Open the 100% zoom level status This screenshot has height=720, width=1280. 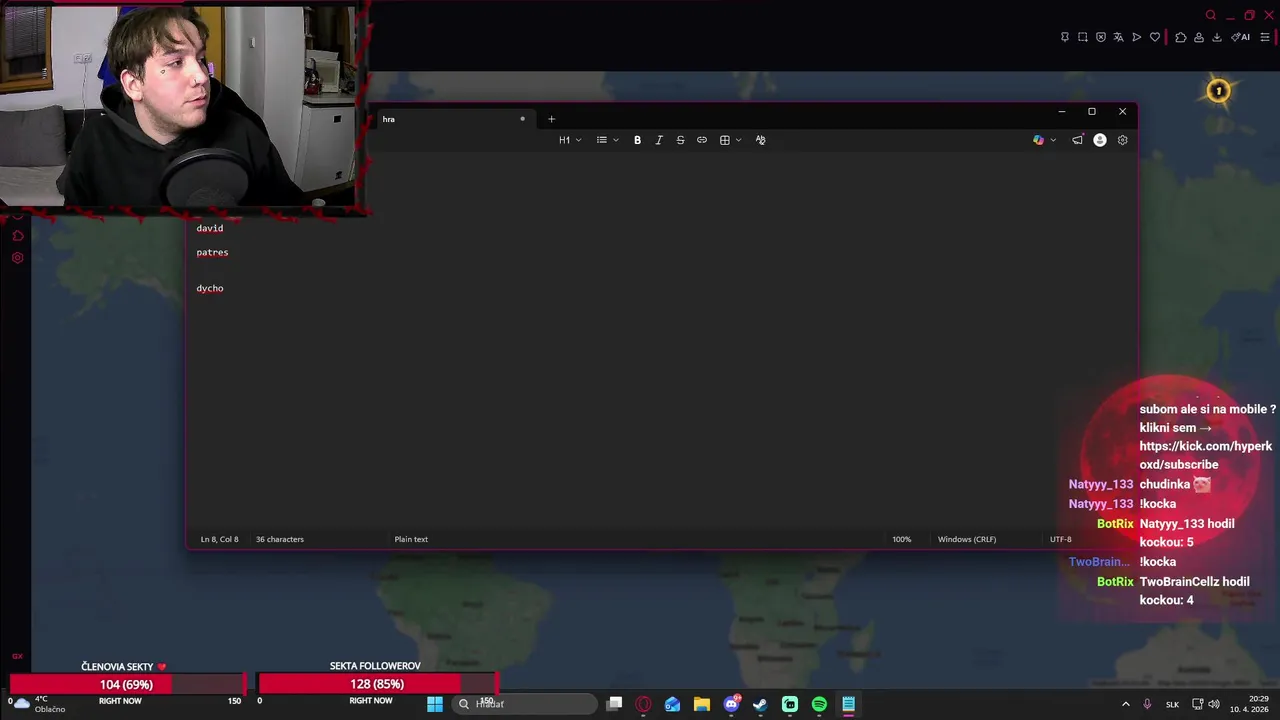901,539
